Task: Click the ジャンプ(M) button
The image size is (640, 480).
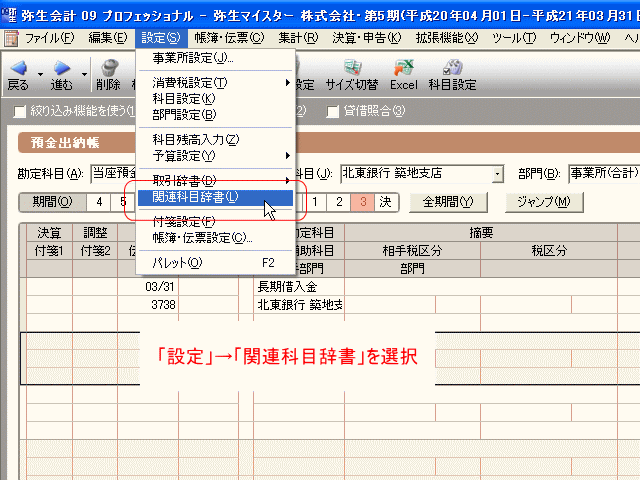Action: click(544, 202)
